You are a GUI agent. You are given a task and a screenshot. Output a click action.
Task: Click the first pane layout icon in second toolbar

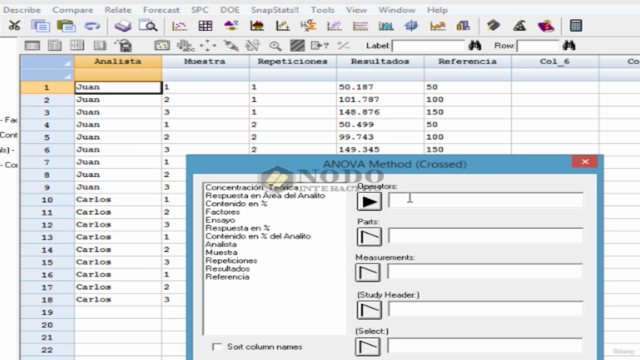32,46
